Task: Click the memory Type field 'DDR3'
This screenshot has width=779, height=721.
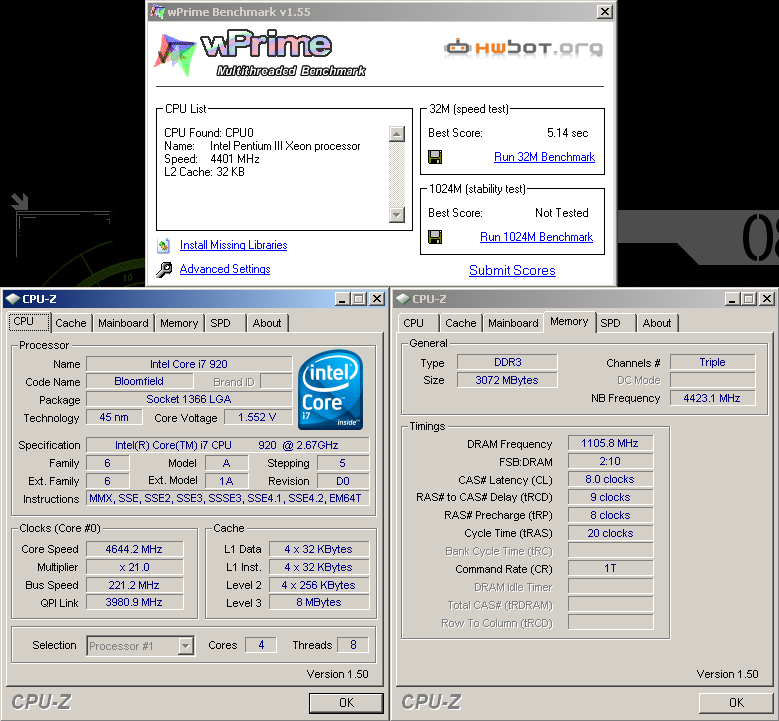Action: point(507,362)
